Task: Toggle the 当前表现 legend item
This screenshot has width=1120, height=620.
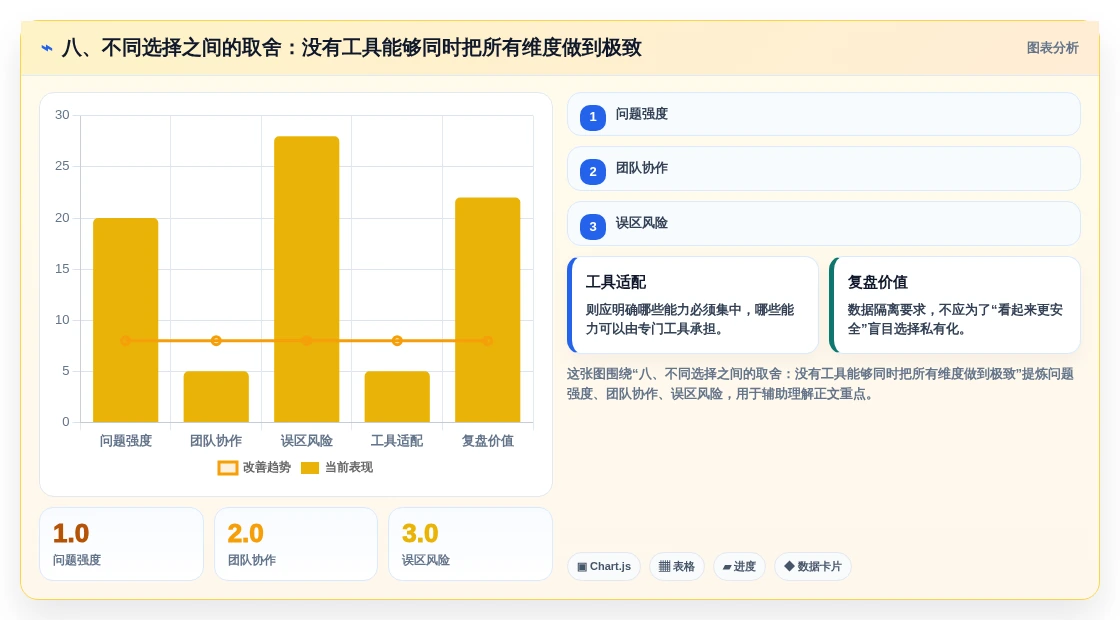Action: pos(337,468)
